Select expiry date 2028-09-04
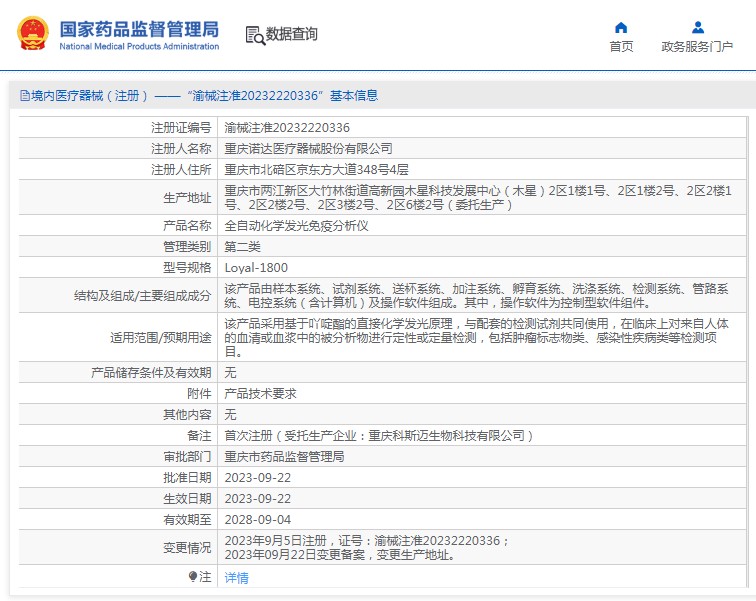 [258, 520]
